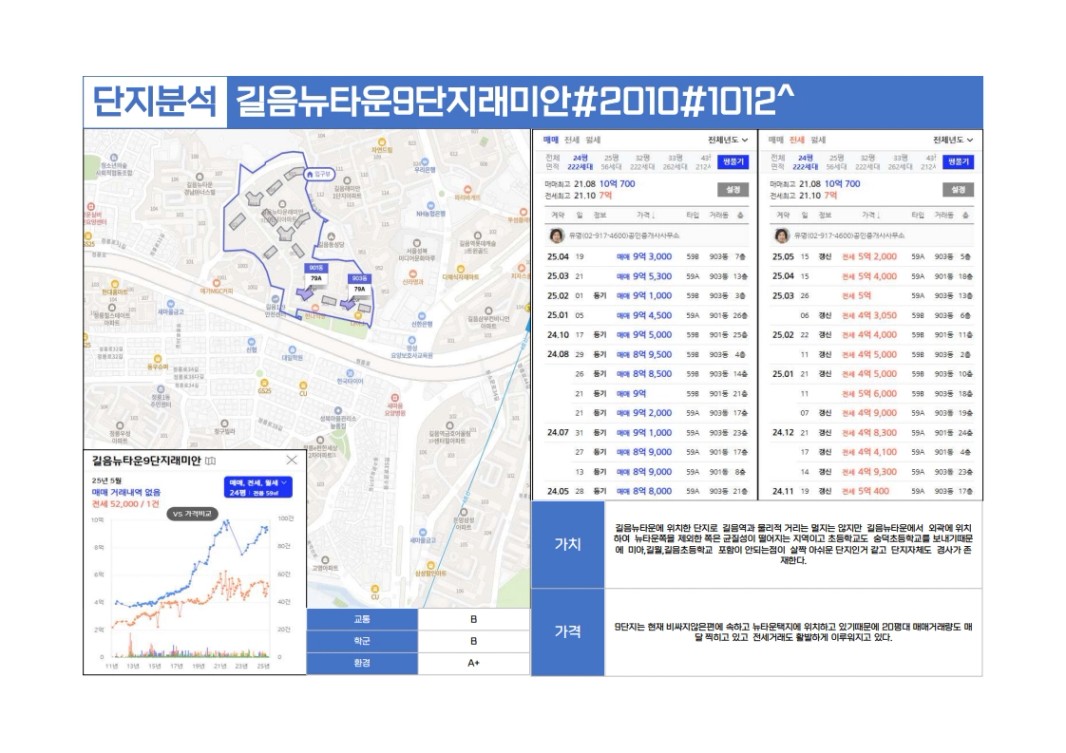This screenshot has width=1066, height=753.
Task: Click the 대일학원 map icon
Action: [292, 350]
